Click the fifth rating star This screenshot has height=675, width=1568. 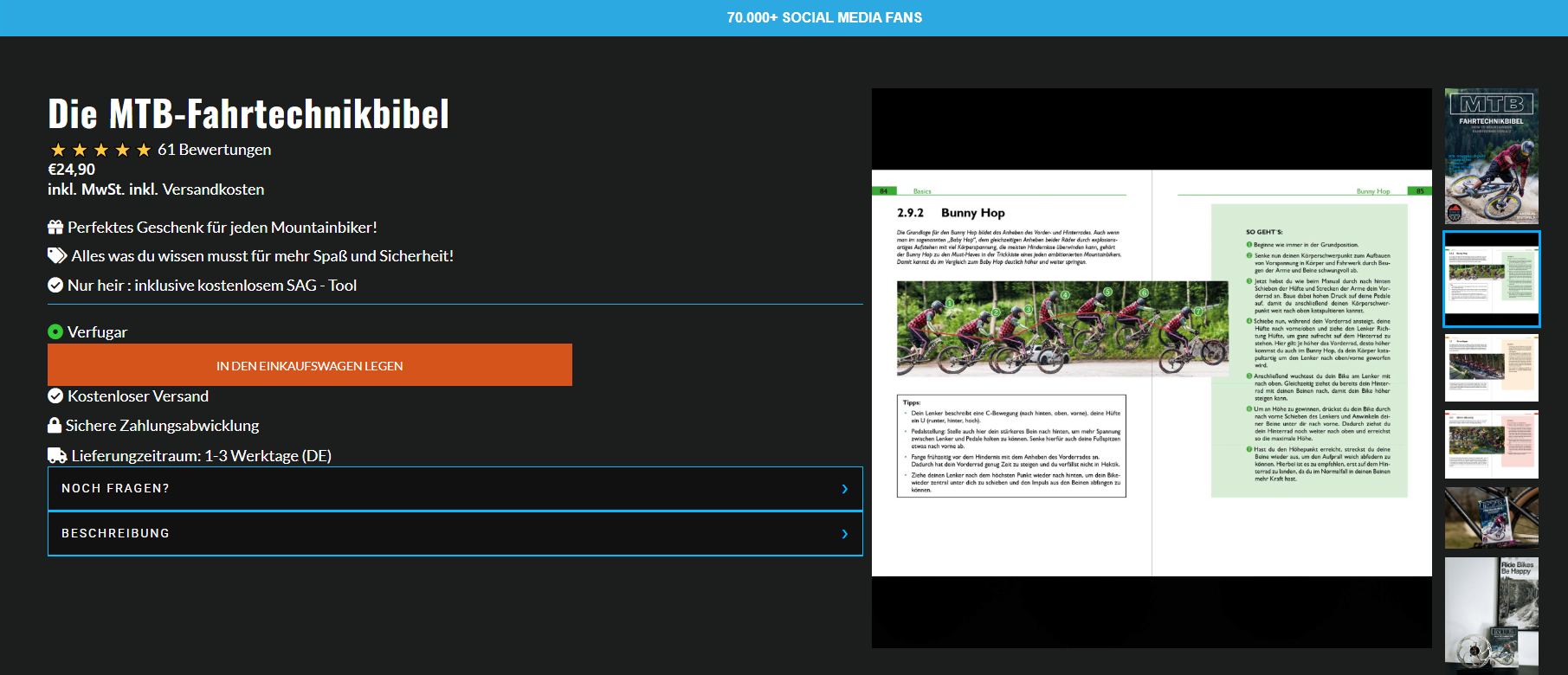pos(144,150)
